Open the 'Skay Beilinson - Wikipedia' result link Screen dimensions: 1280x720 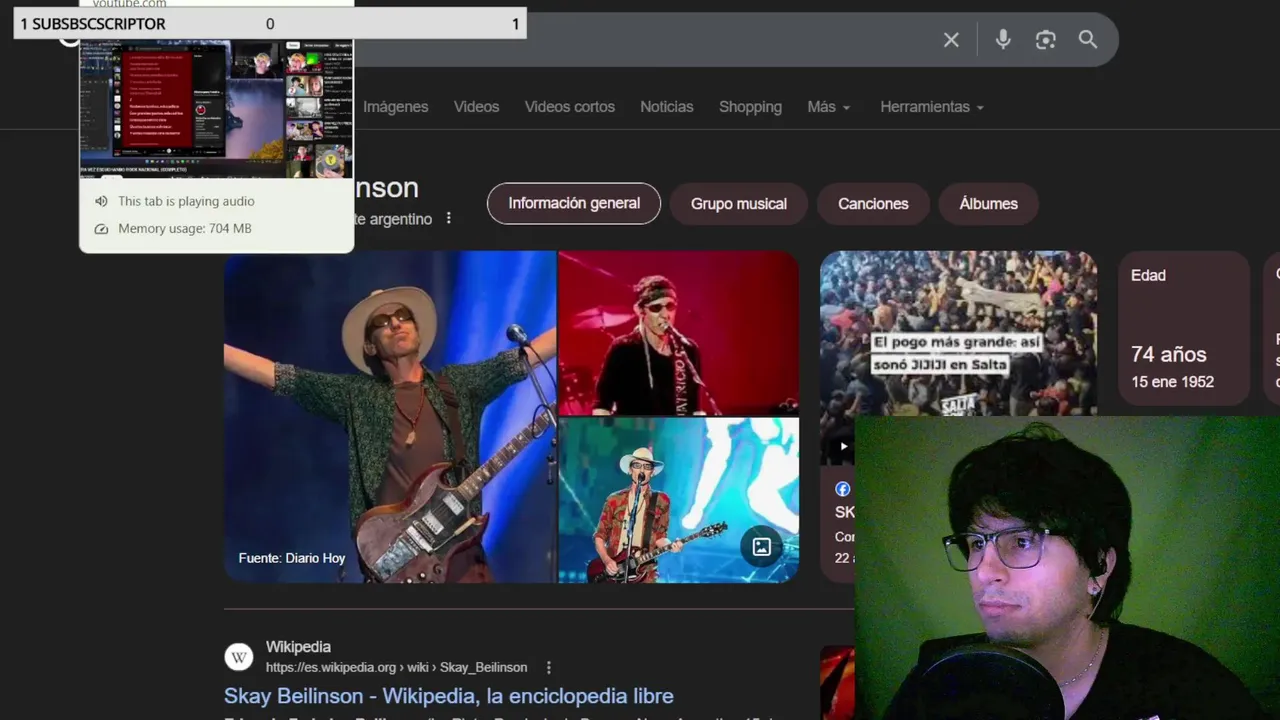449,696
